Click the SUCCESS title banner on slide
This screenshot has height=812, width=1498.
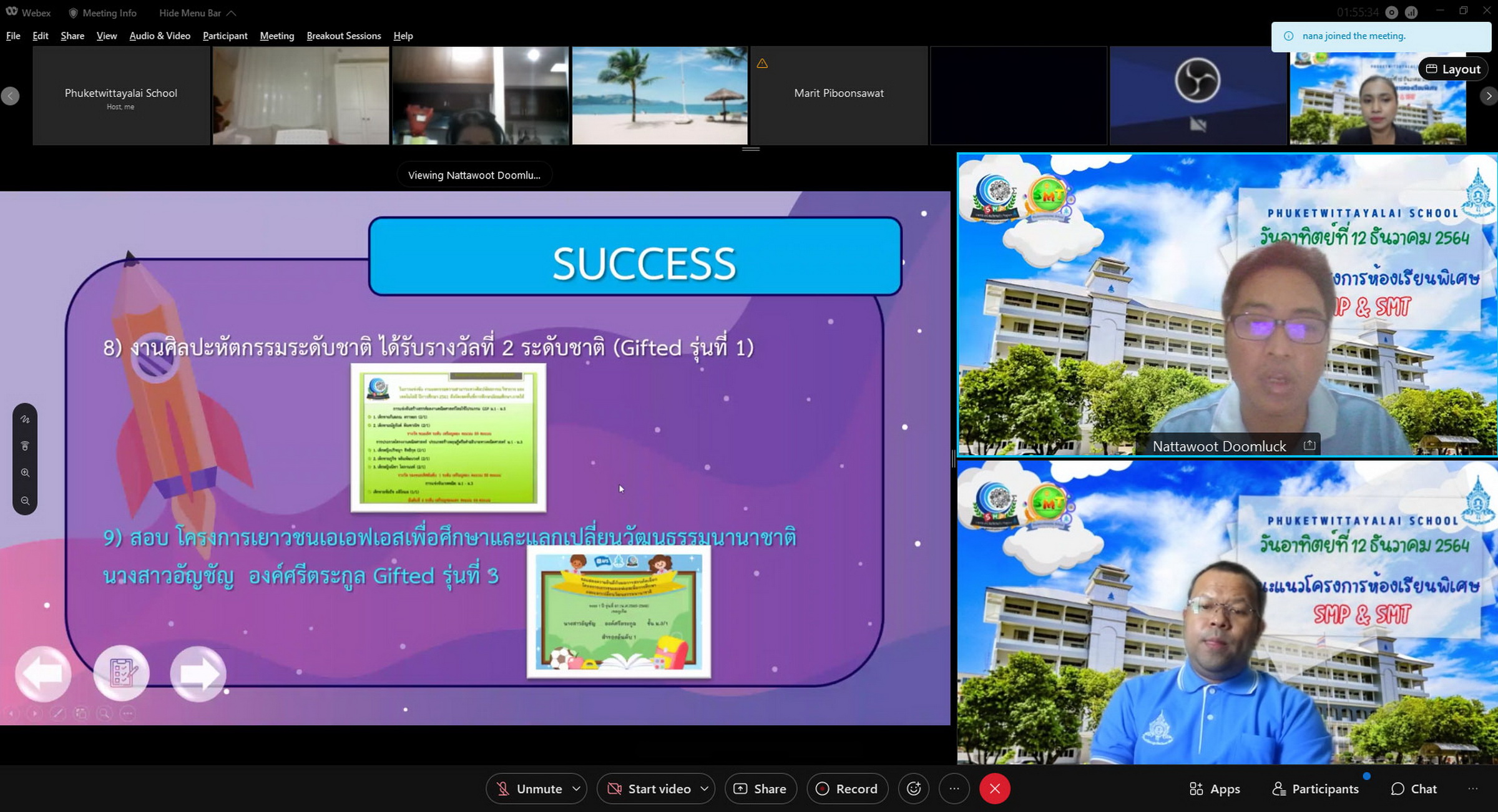(x=635, y=256)
